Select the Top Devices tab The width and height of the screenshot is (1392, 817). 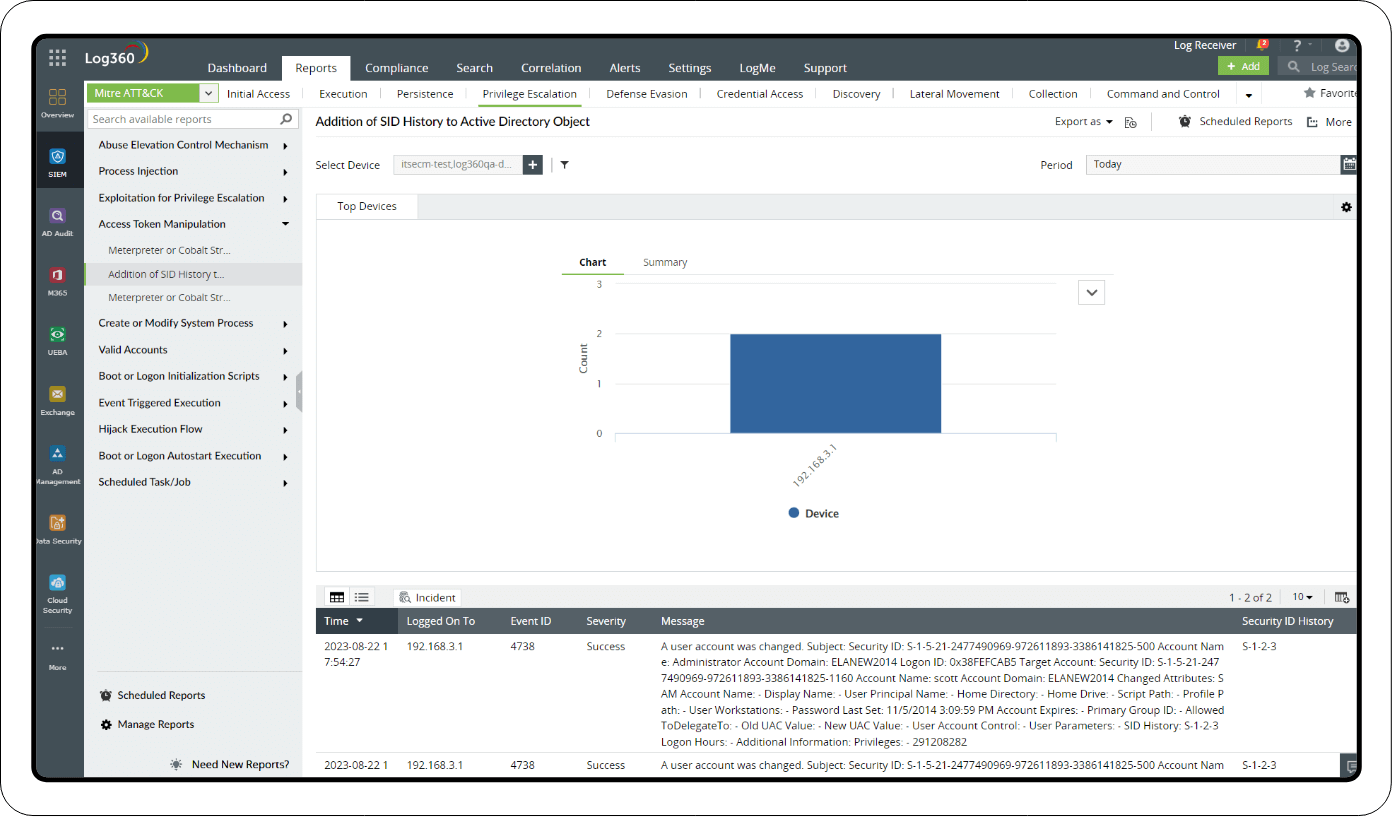[x=367, y=206]
